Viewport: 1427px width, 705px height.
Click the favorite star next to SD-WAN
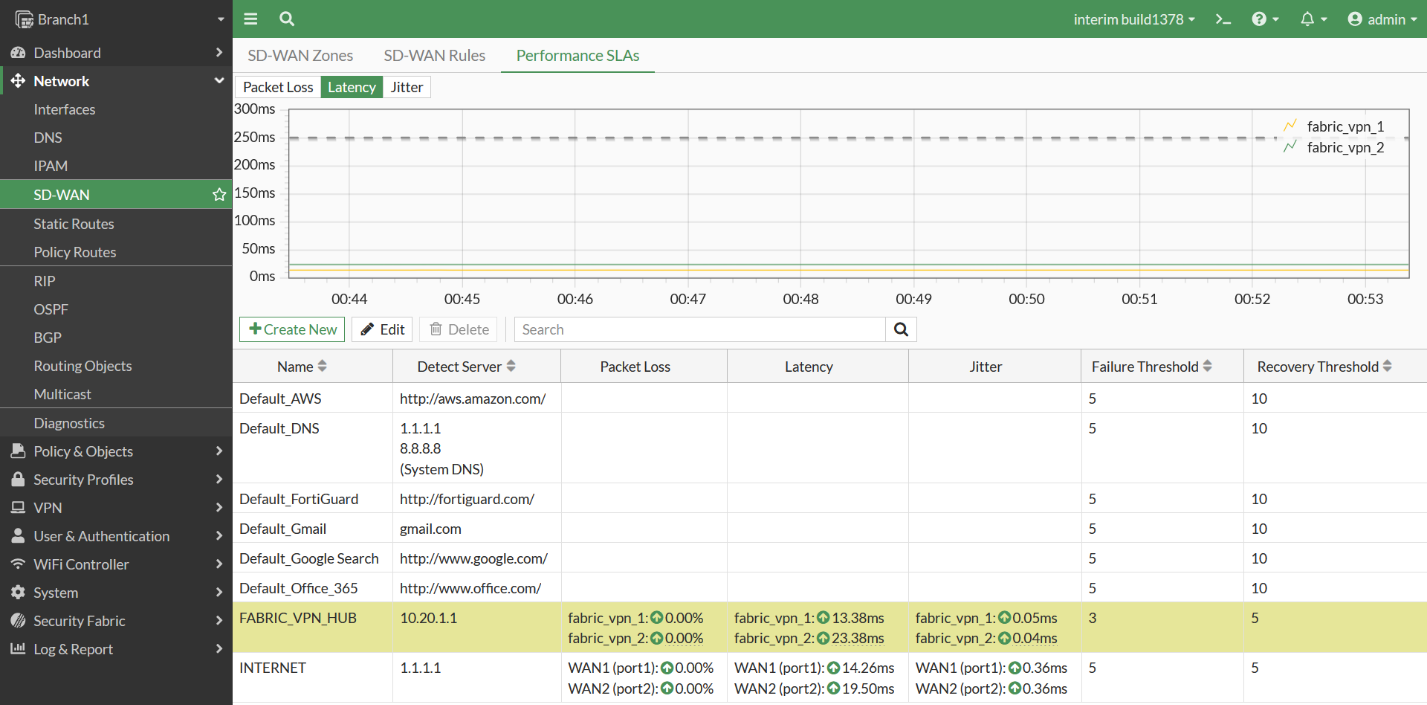[x=219, y=194]
